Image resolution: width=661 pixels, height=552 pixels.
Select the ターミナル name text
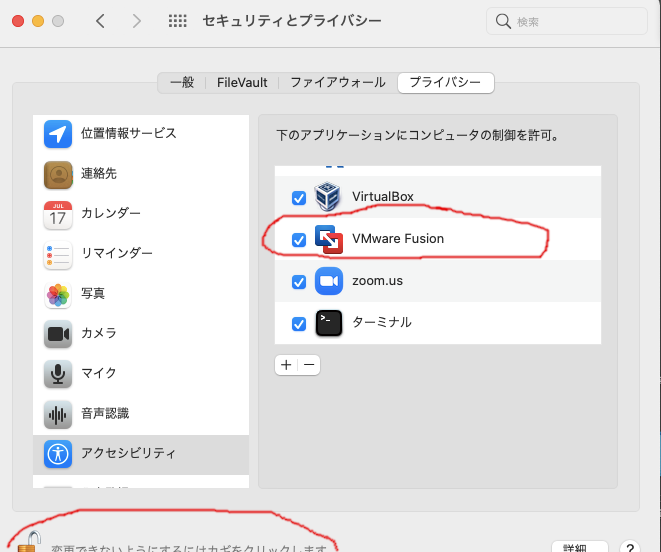pyautogui.click(x=382, y=323)
